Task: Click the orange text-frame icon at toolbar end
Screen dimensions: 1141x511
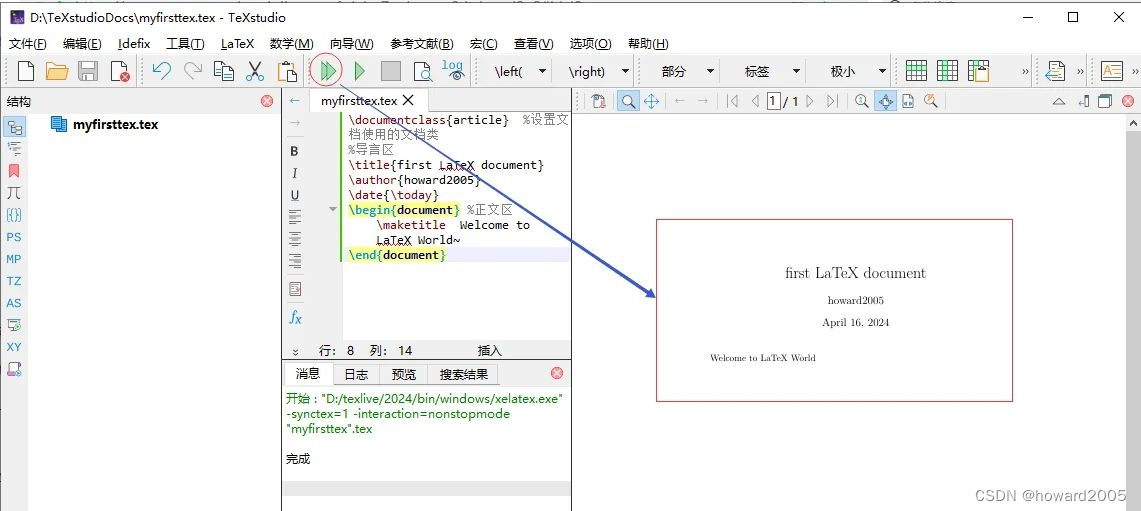Action: [x=1112, y=71]
